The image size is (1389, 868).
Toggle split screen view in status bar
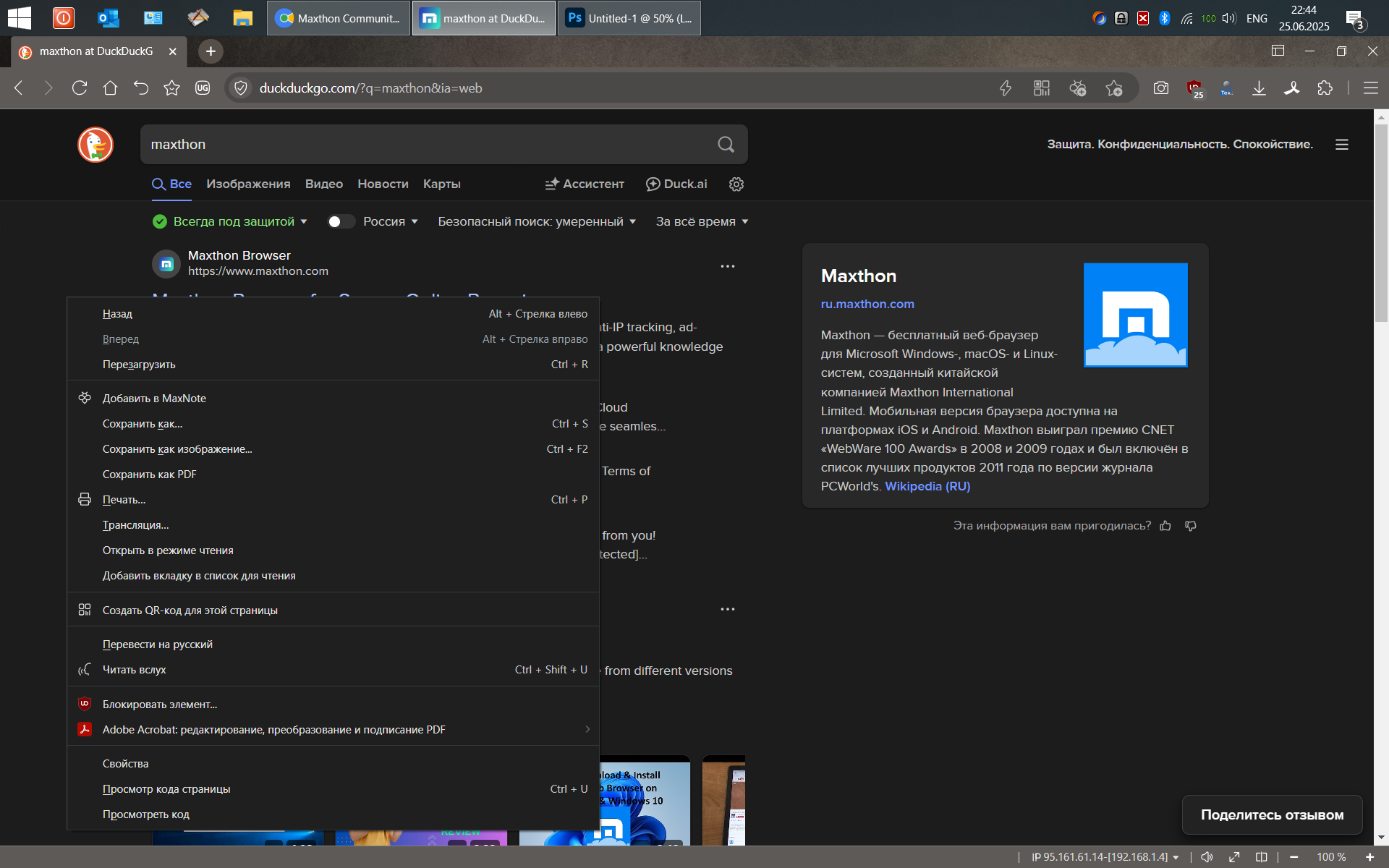(x=1262, y=857)
